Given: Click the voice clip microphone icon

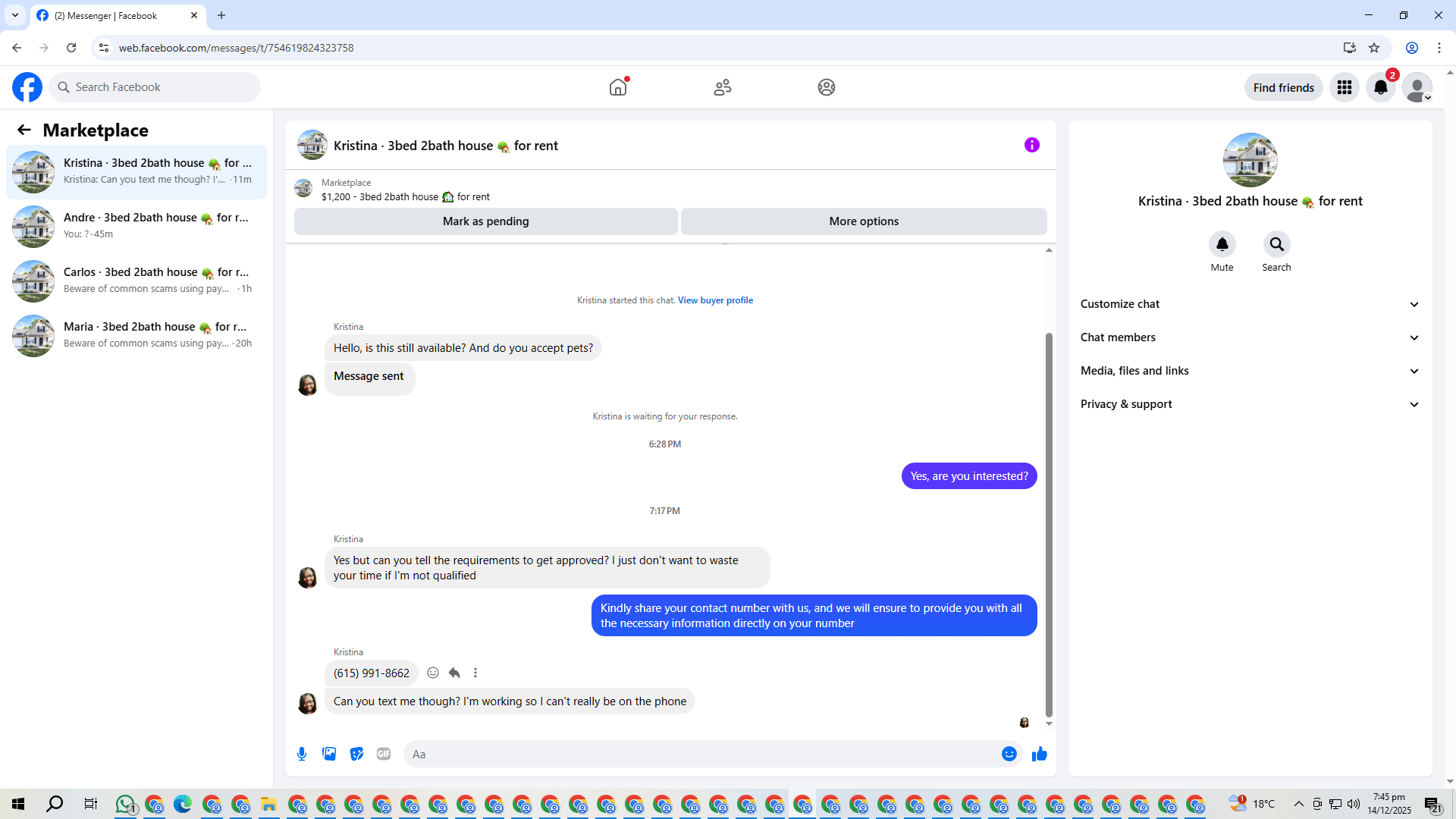Looking at the screenshot, I should (x=302, y=754).
